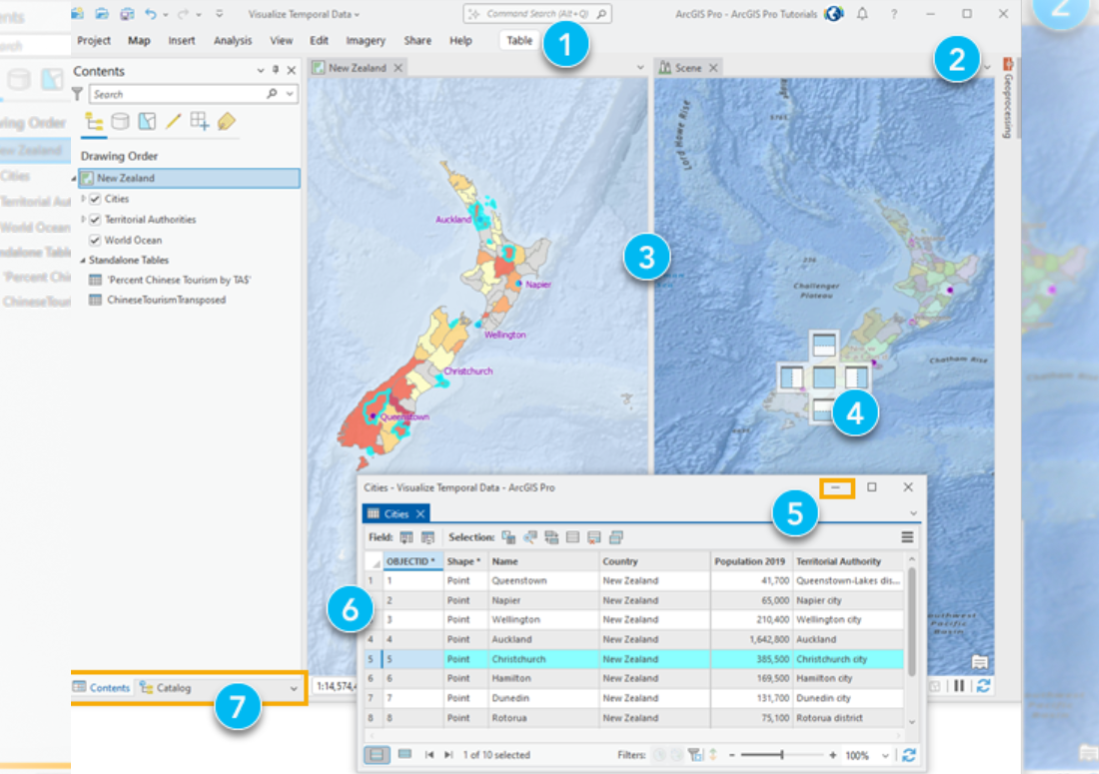Switch to the Catalog pane tab
Viewport: 1099px width, 774px height.
pyautogui.click(x=166, y=688)
